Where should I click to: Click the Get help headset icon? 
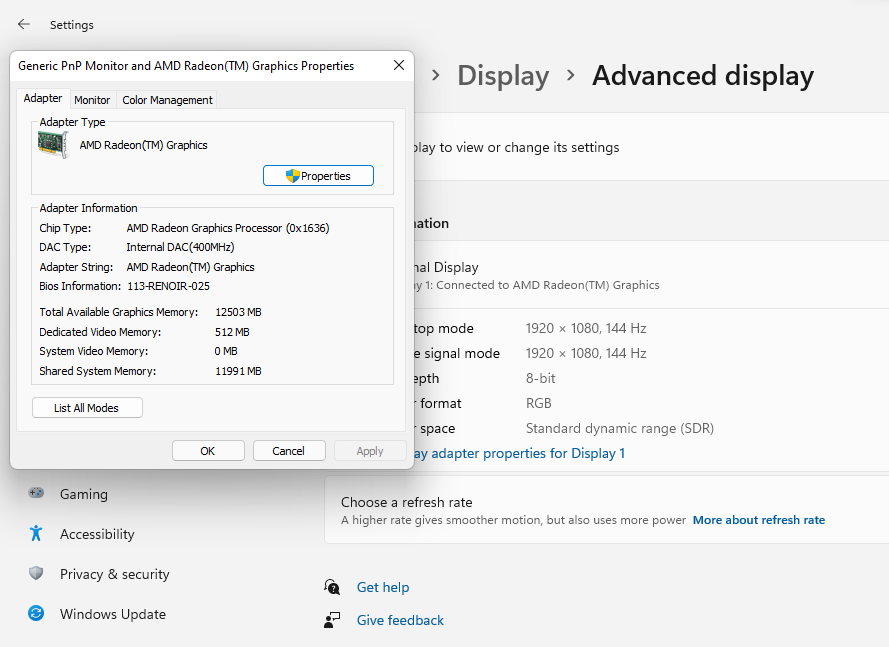[332, 587]
